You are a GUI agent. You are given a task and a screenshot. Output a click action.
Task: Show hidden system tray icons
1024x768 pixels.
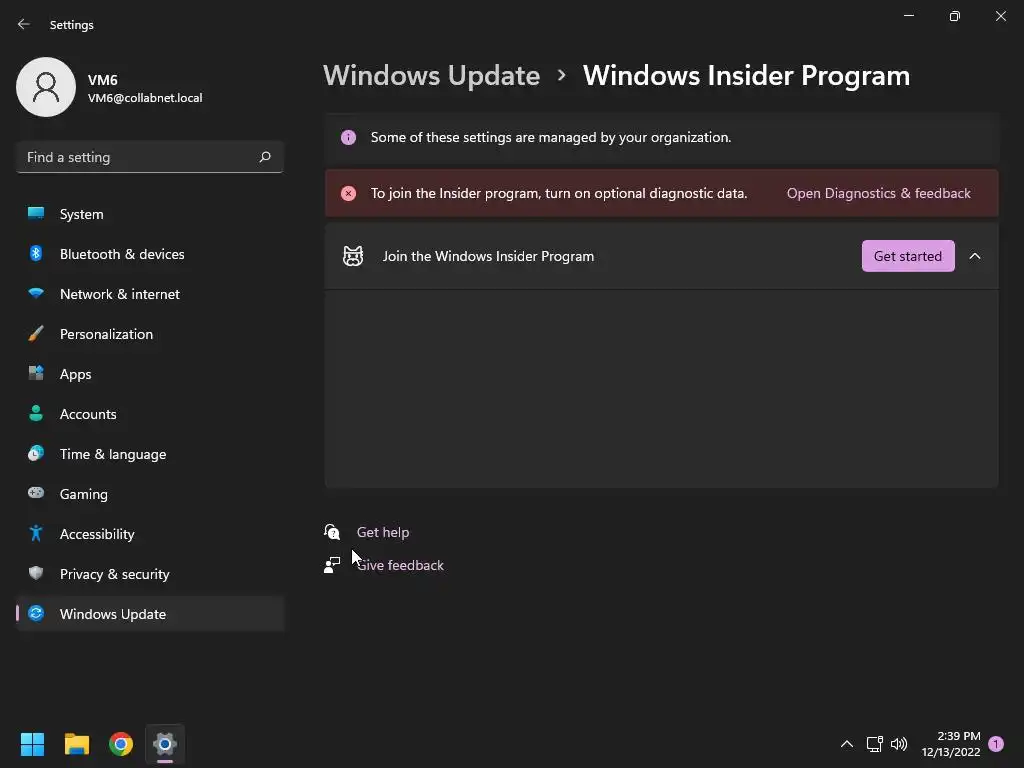point(846,744)
